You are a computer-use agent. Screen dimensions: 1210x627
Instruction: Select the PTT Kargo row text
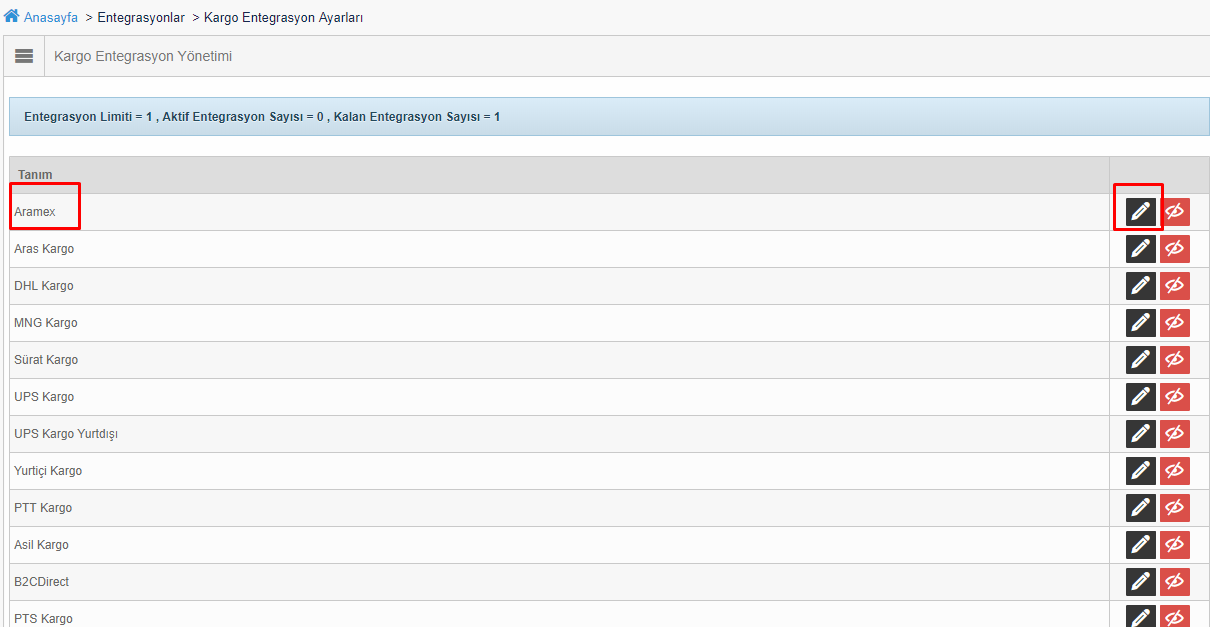[x=43, y=508]
